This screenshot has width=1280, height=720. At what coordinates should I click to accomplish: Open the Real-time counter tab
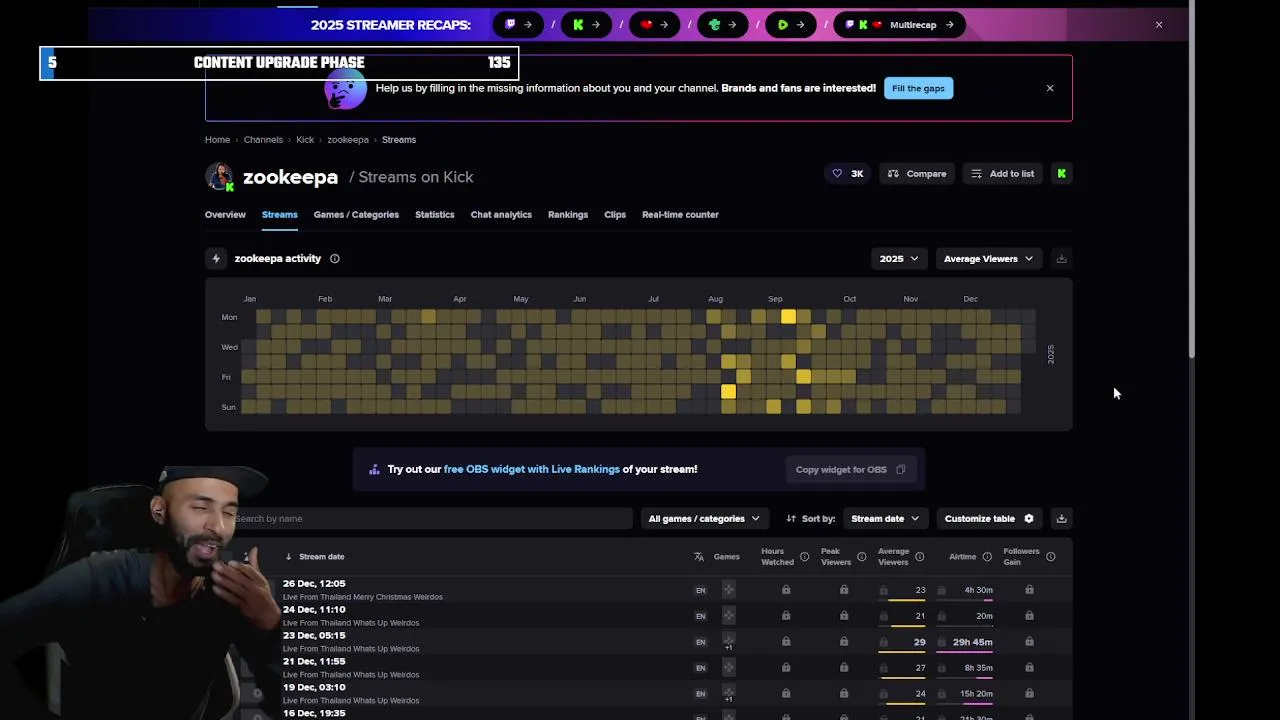pos(680,215)
